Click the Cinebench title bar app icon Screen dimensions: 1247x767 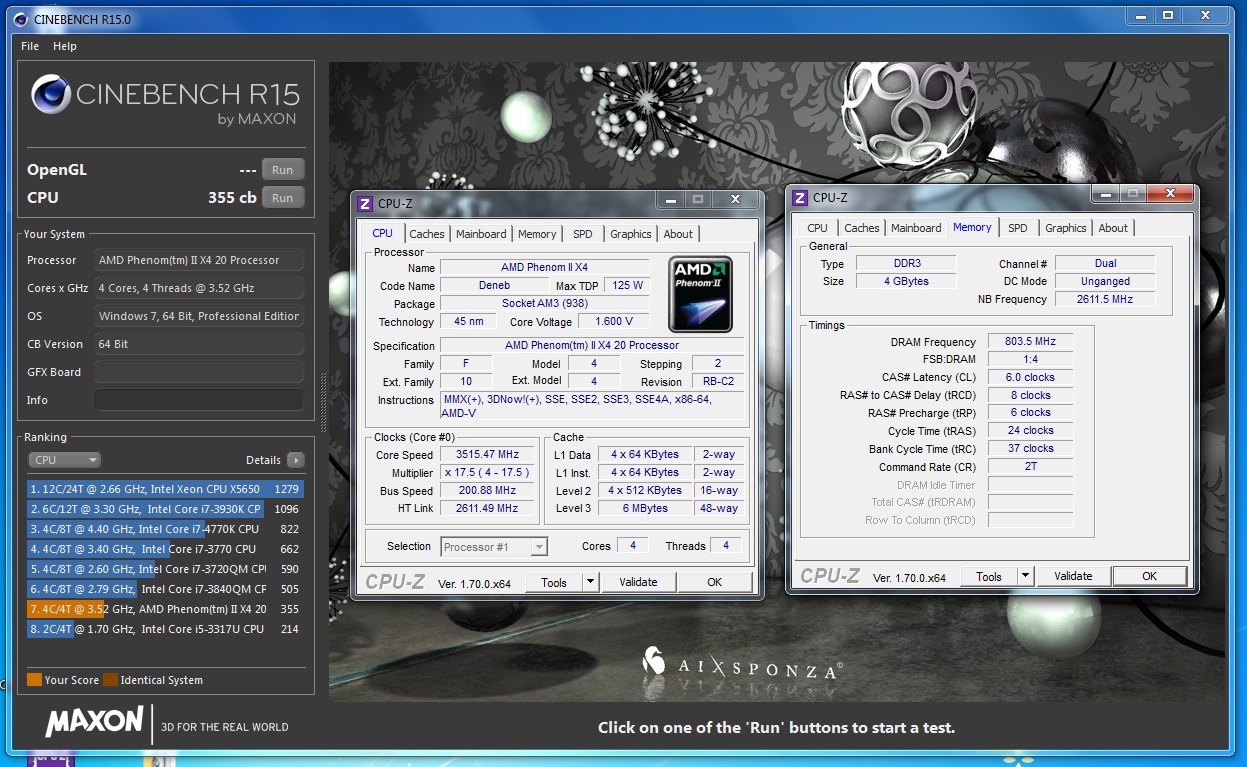[22, 19]
